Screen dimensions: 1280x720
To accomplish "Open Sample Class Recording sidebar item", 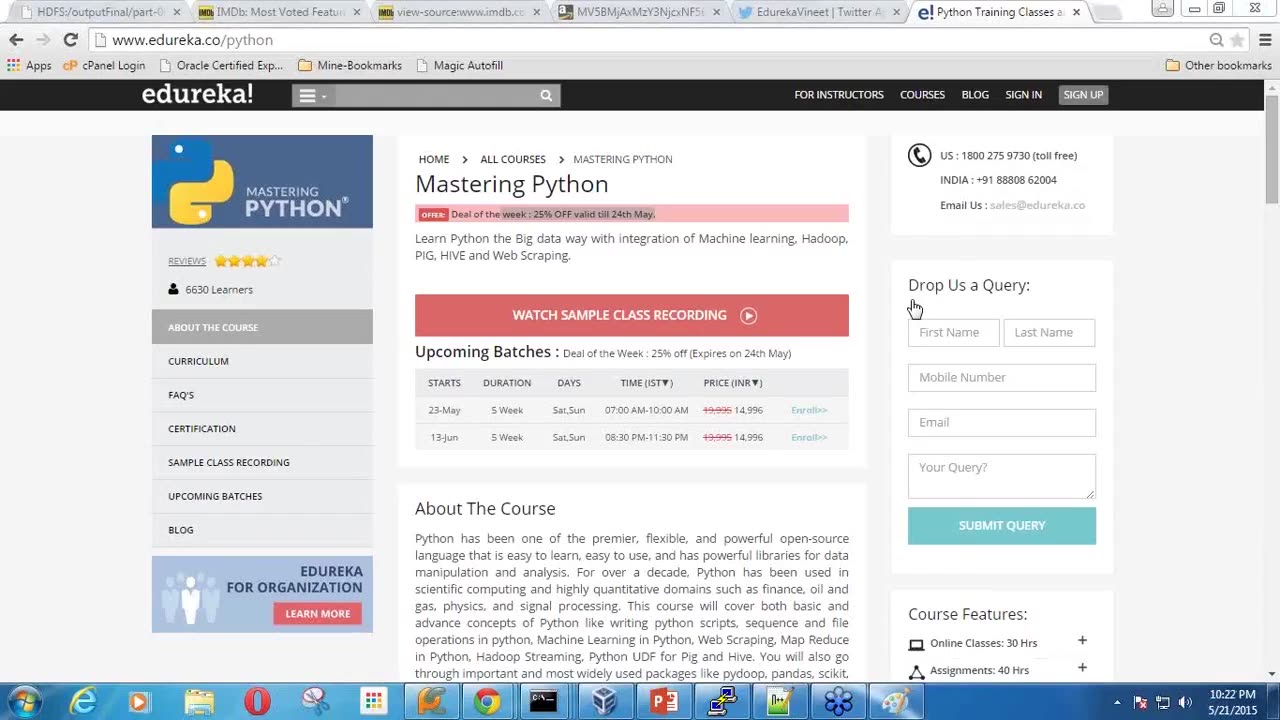I will (x=262, y=462).
